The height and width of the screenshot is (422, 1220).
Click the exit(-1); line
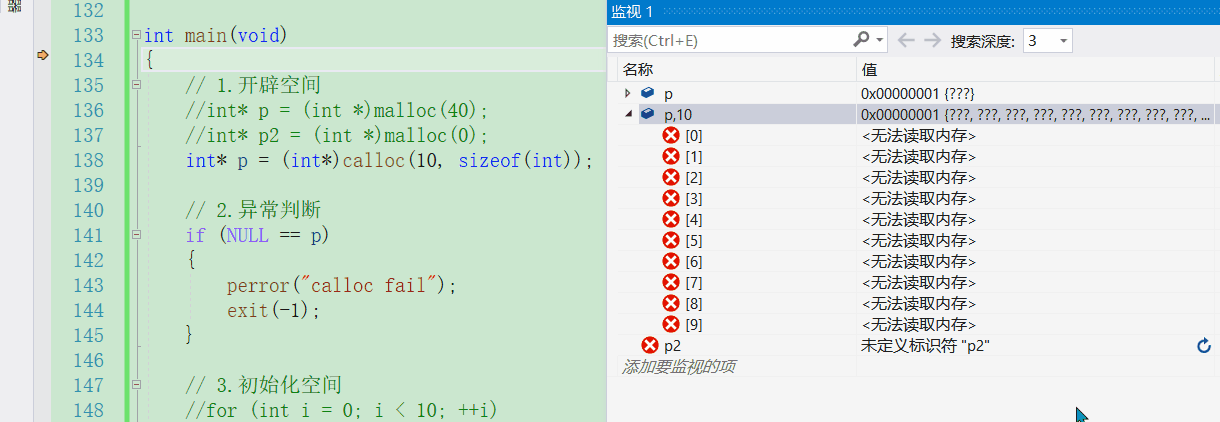(x=273, y=310)
